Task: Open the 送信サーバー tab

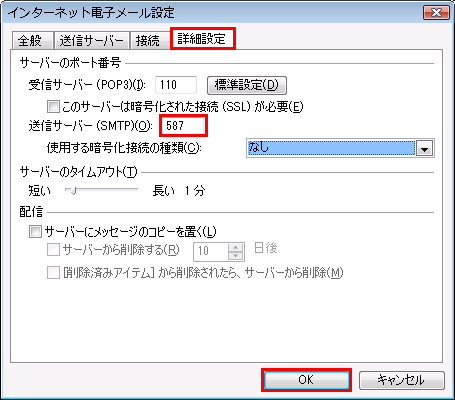Action: [92, 41]
